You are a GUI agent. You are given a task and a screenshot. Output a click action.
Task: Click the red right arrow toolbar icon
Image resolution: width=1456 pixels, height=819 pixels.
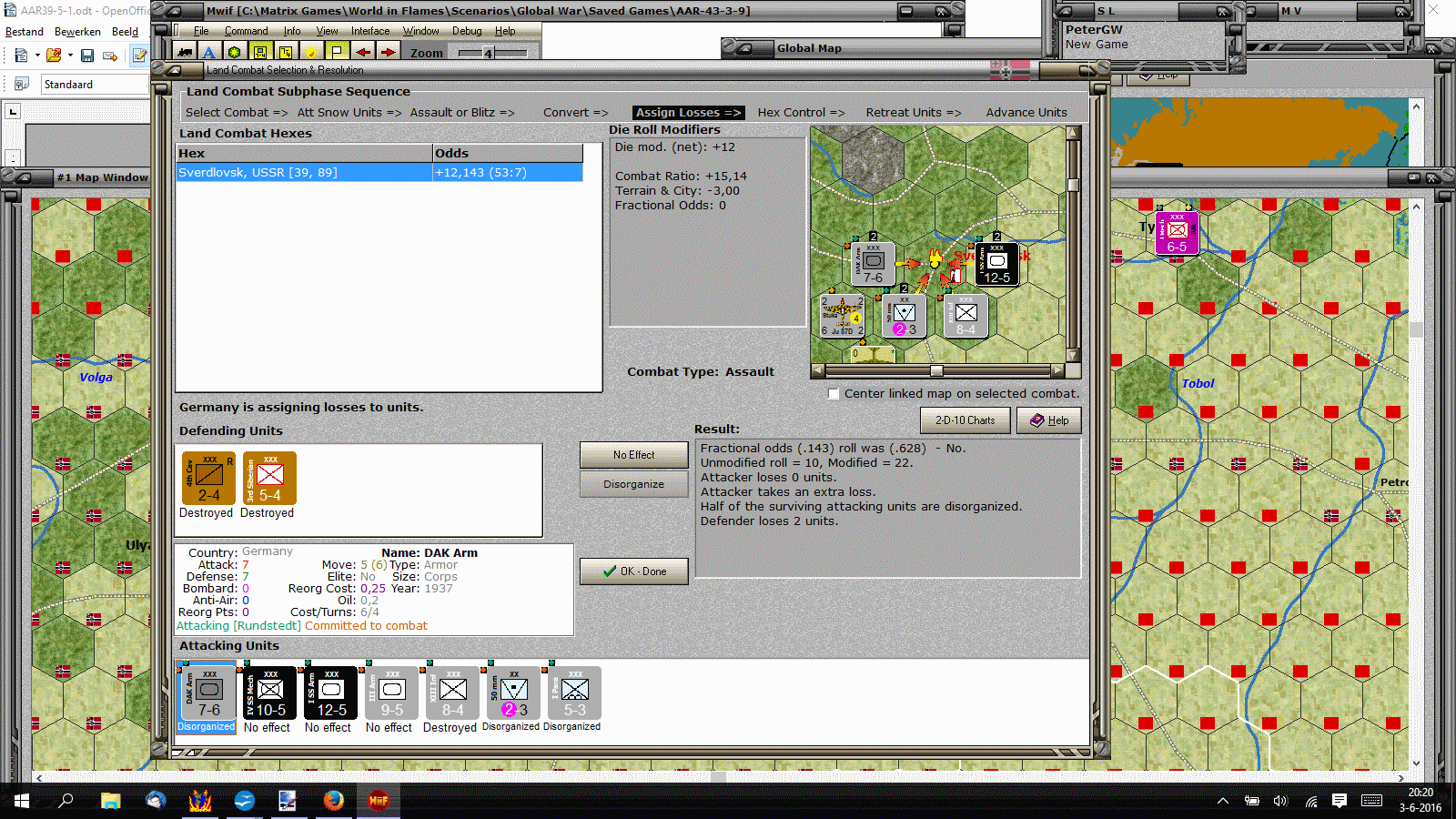[x=389, y=53]
